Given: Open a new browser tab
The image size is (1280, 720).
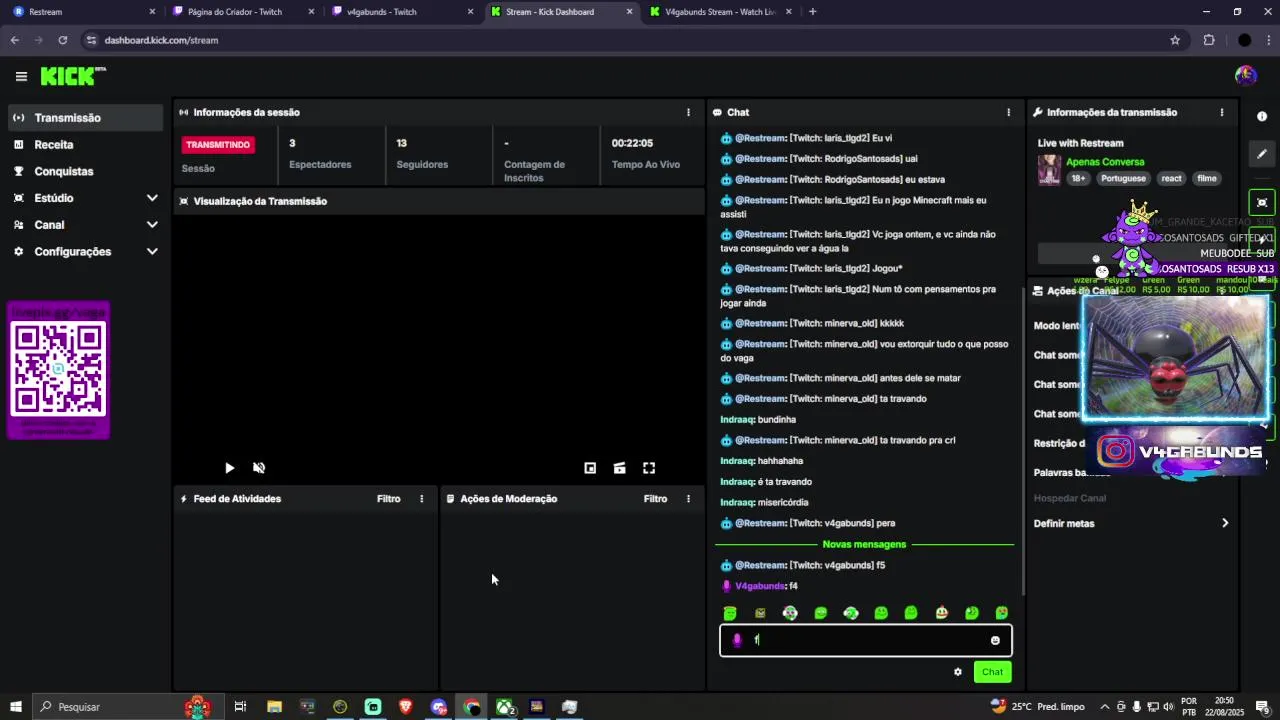Looking at the screenshot, I should pos(812,12).
